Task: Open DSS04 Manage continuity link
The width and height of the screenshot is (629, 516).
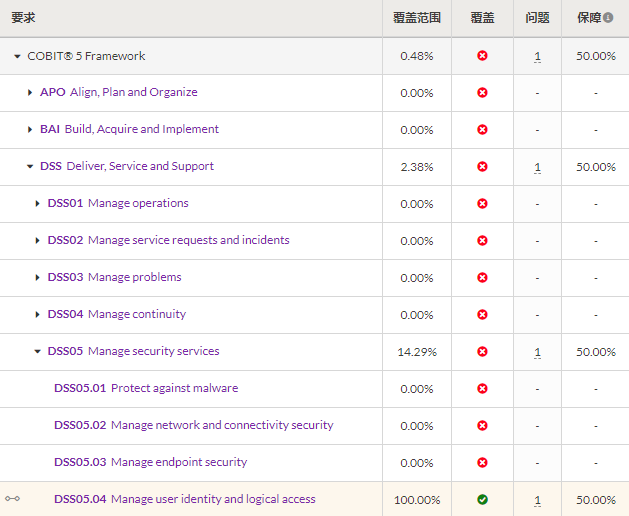Action: click(x=117, y=314)
